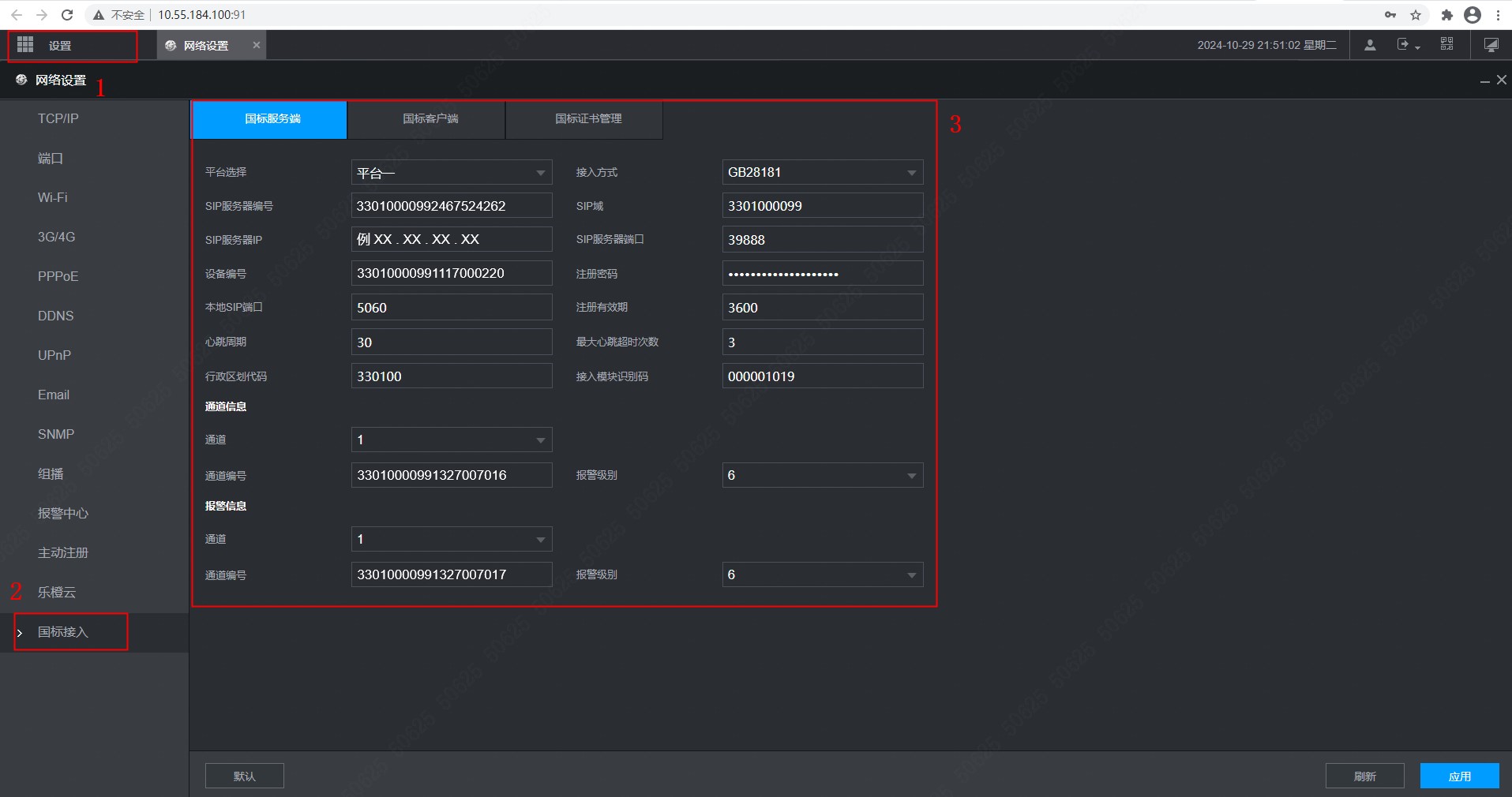Expand the 平台选择 dropdown
The image size is (1512, 797).
pyautogui.click(x=451, y=172)
